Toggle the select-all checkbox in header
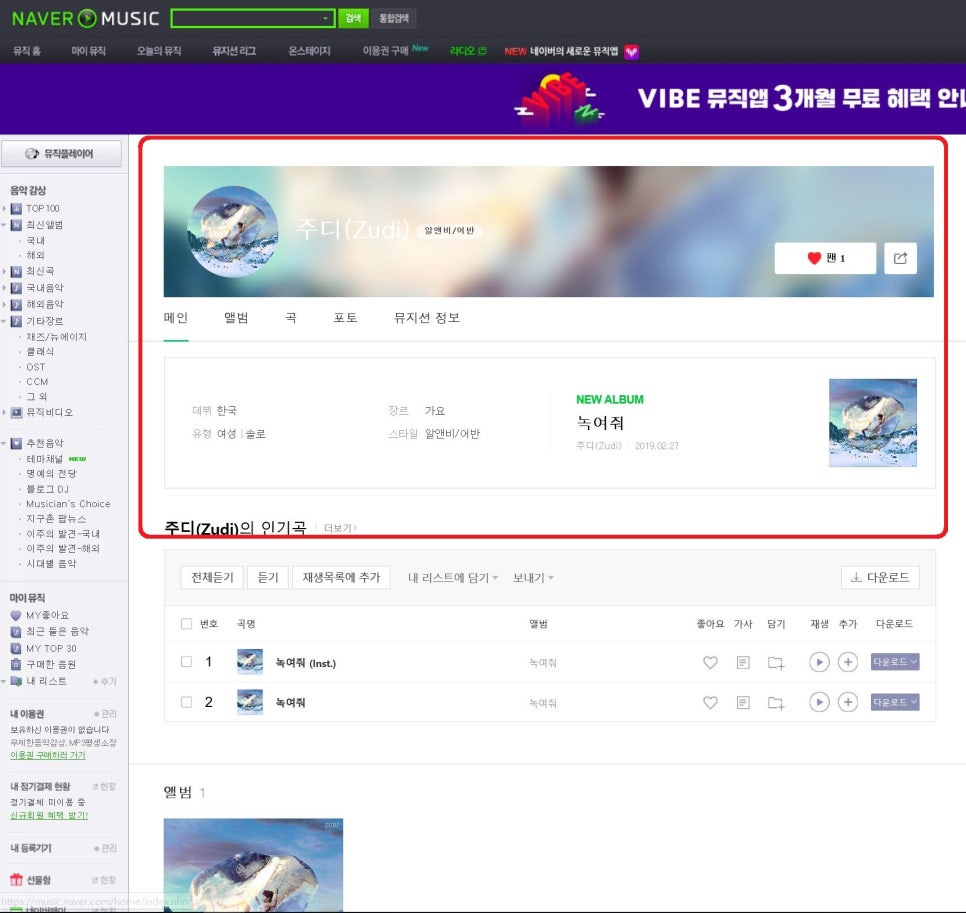Screen dimensions: 966x913 click(186, 624)
